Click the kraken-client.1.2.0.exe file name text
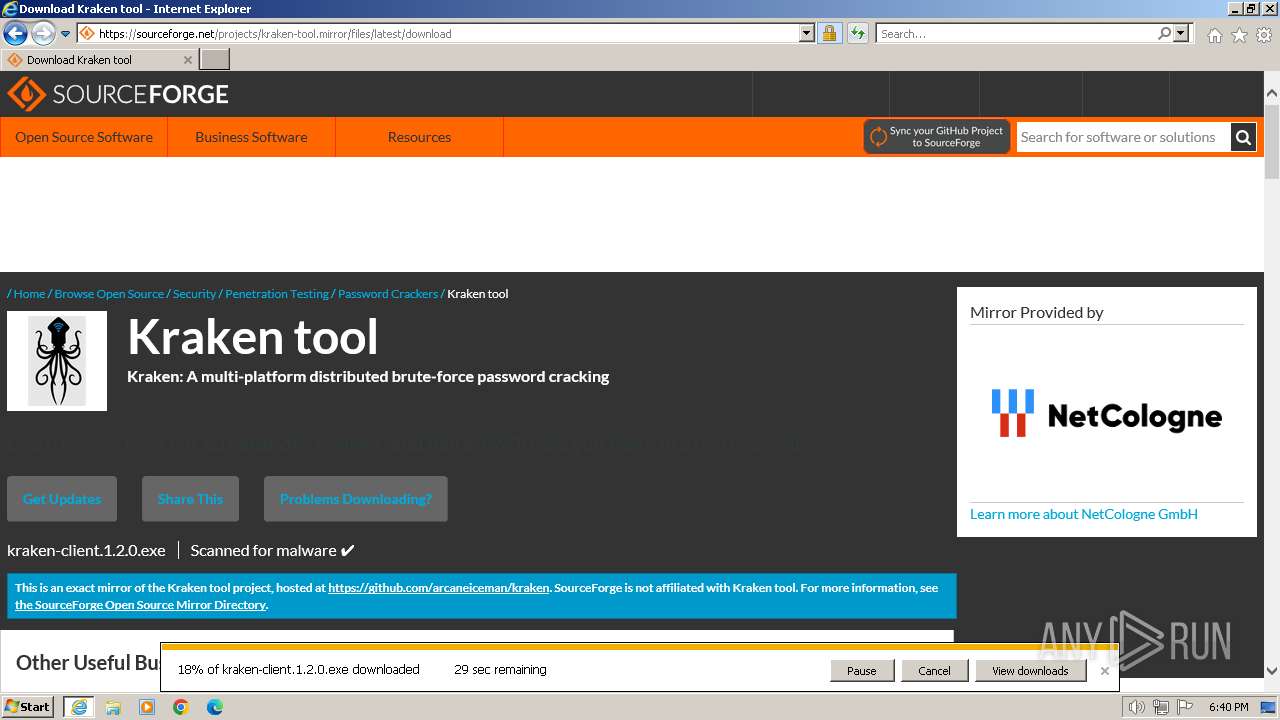The height and width of the screenshot is (720, 1280). pyautogui.click(x=86, y=550)
